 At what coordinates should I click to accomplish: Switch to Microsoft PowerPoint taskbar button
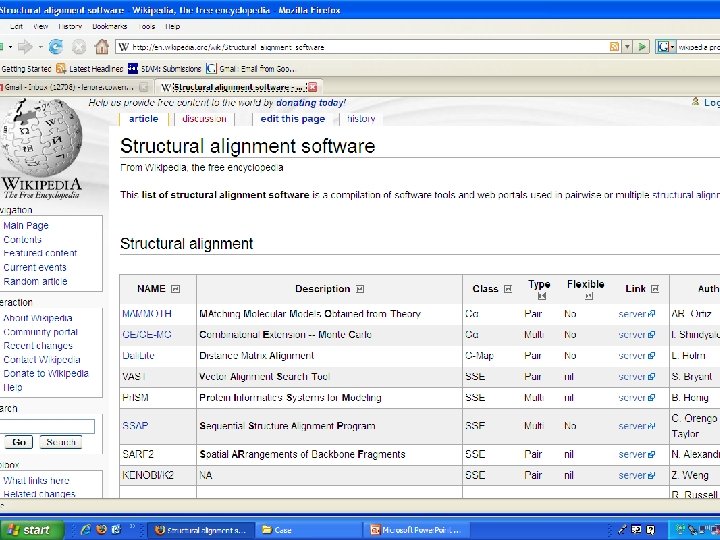(417, 530)
